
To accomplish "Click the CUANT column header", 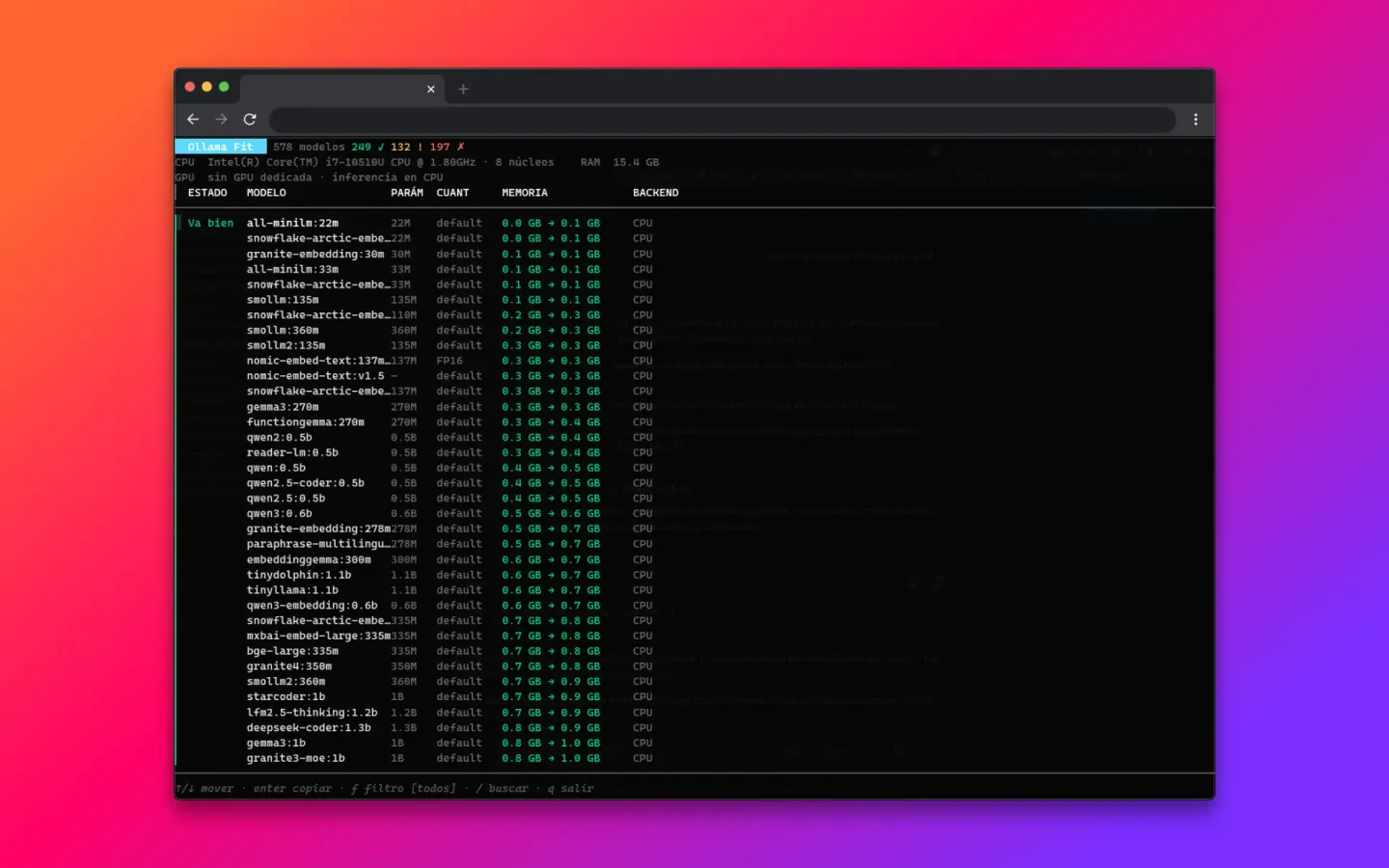I will [452, 193].
